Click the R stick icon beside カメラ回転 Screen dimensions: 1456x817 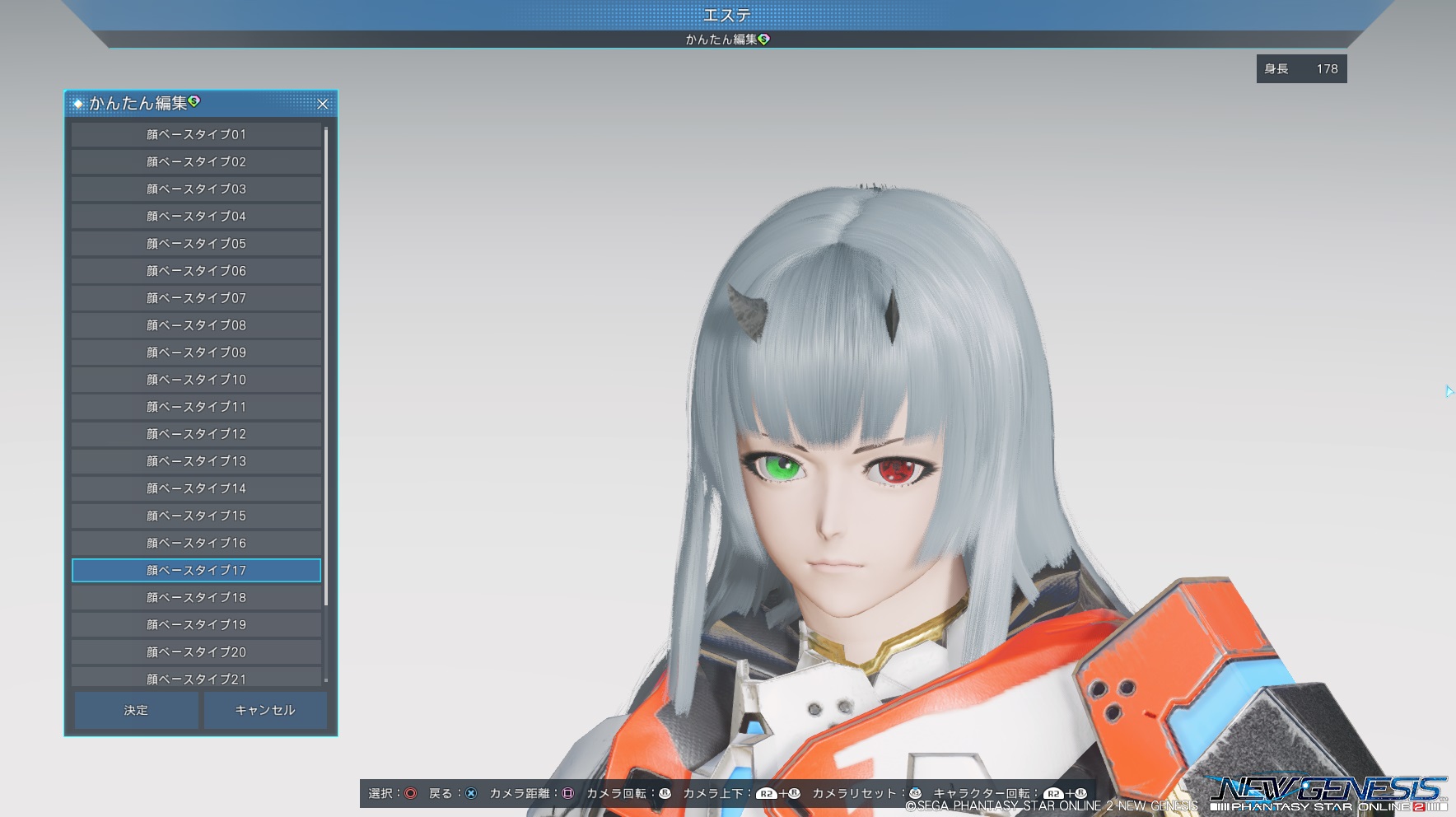tap(665, 793)
